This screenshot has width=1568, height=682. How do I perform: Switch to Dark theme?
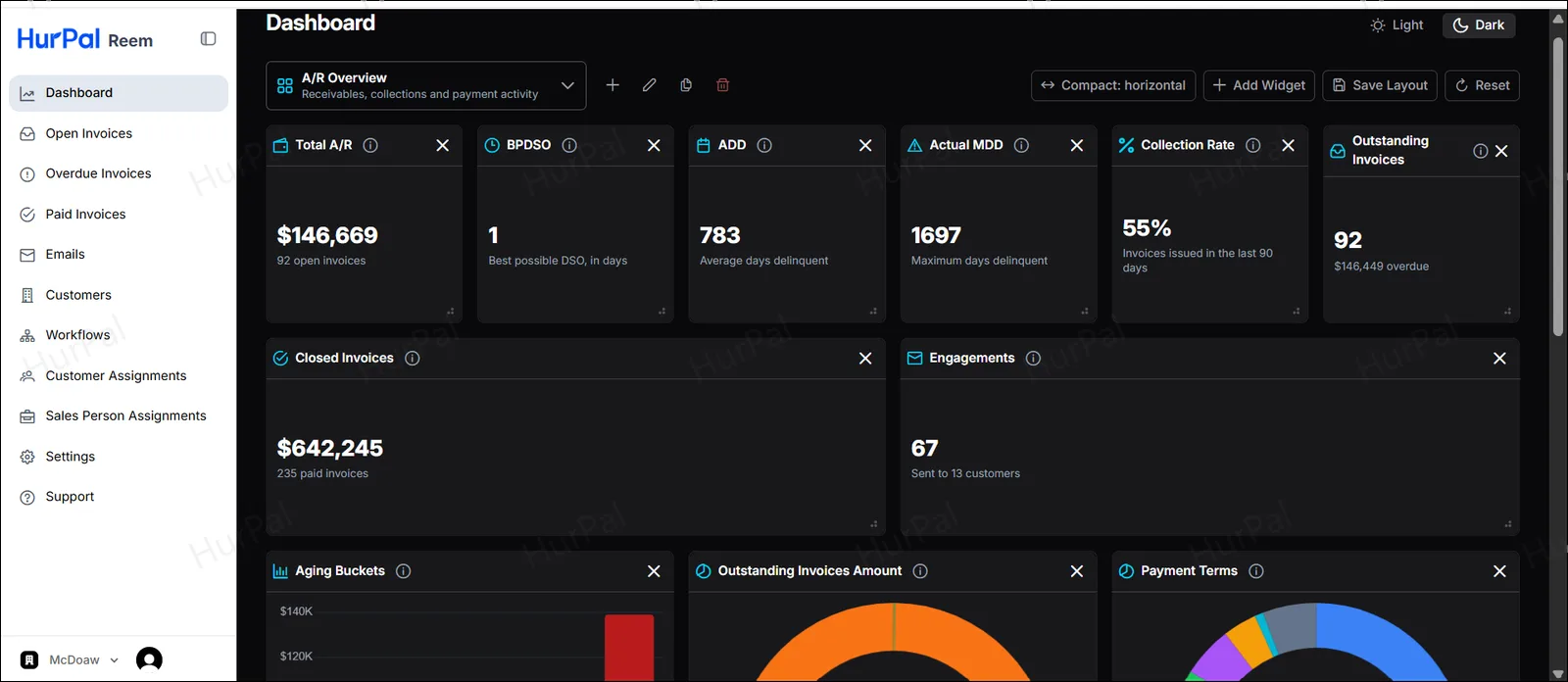(1479, 25)
